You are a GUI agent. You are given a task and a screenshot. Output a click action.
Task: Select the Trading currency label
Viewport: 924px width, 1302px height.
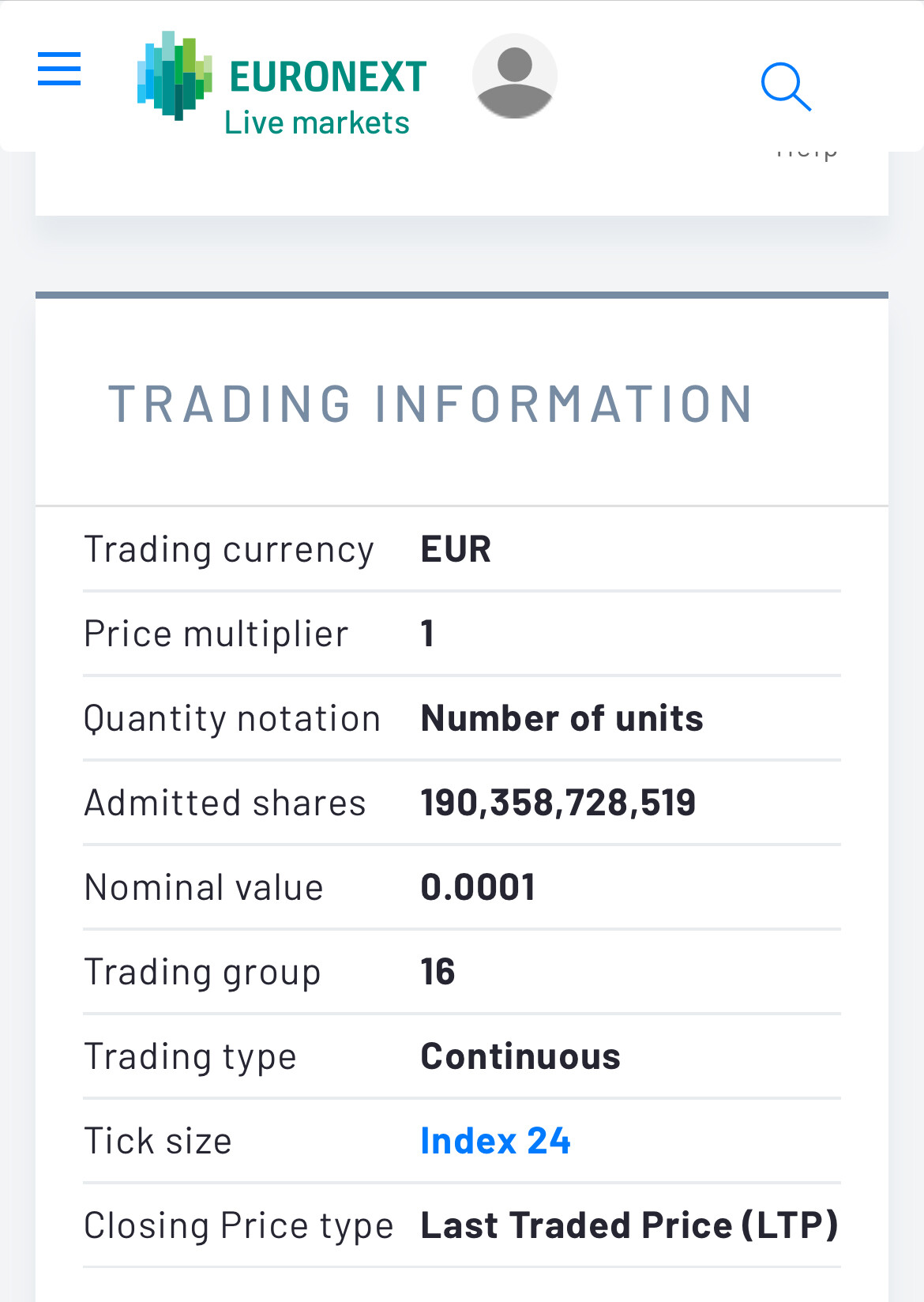[229, 549]
